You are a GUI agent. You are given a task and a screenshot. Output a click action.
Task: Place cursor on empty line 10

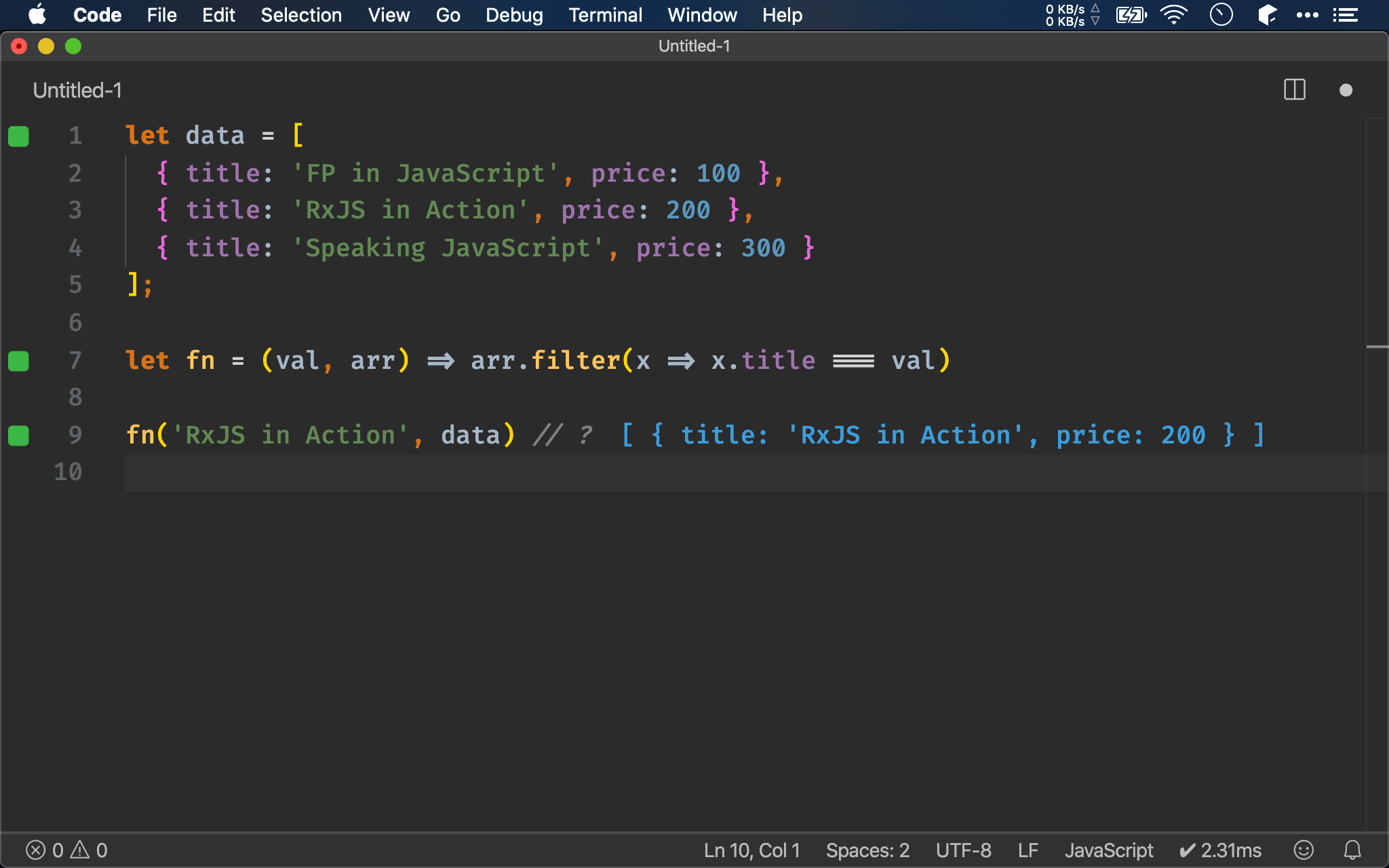pyautogui.click(x=745, y=473)
